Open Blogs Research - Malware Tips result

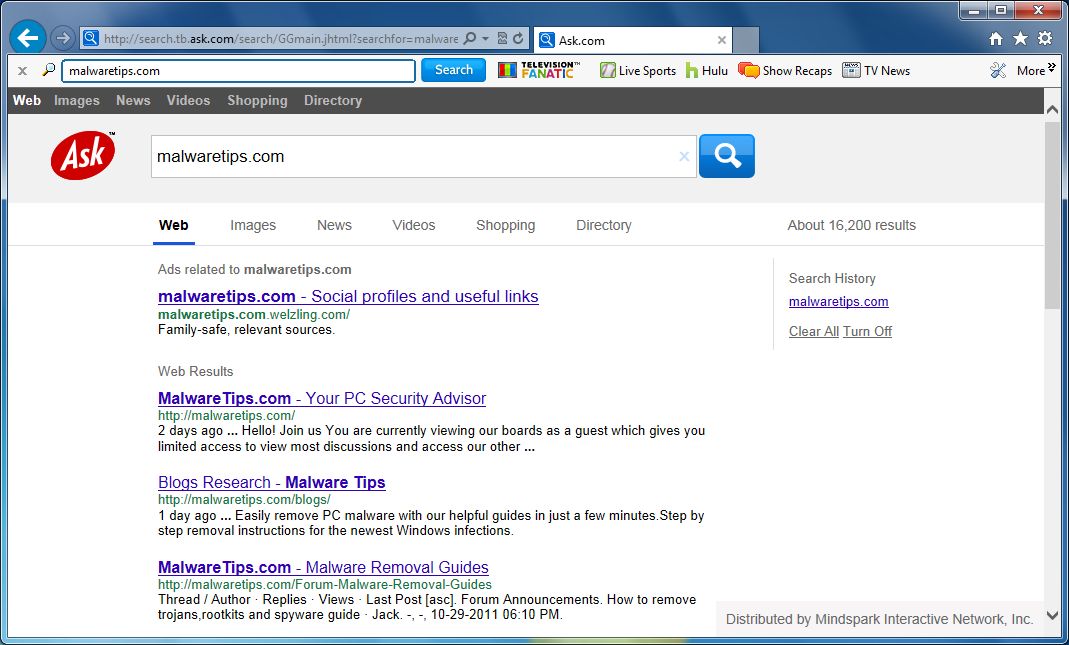coord(271,483)
